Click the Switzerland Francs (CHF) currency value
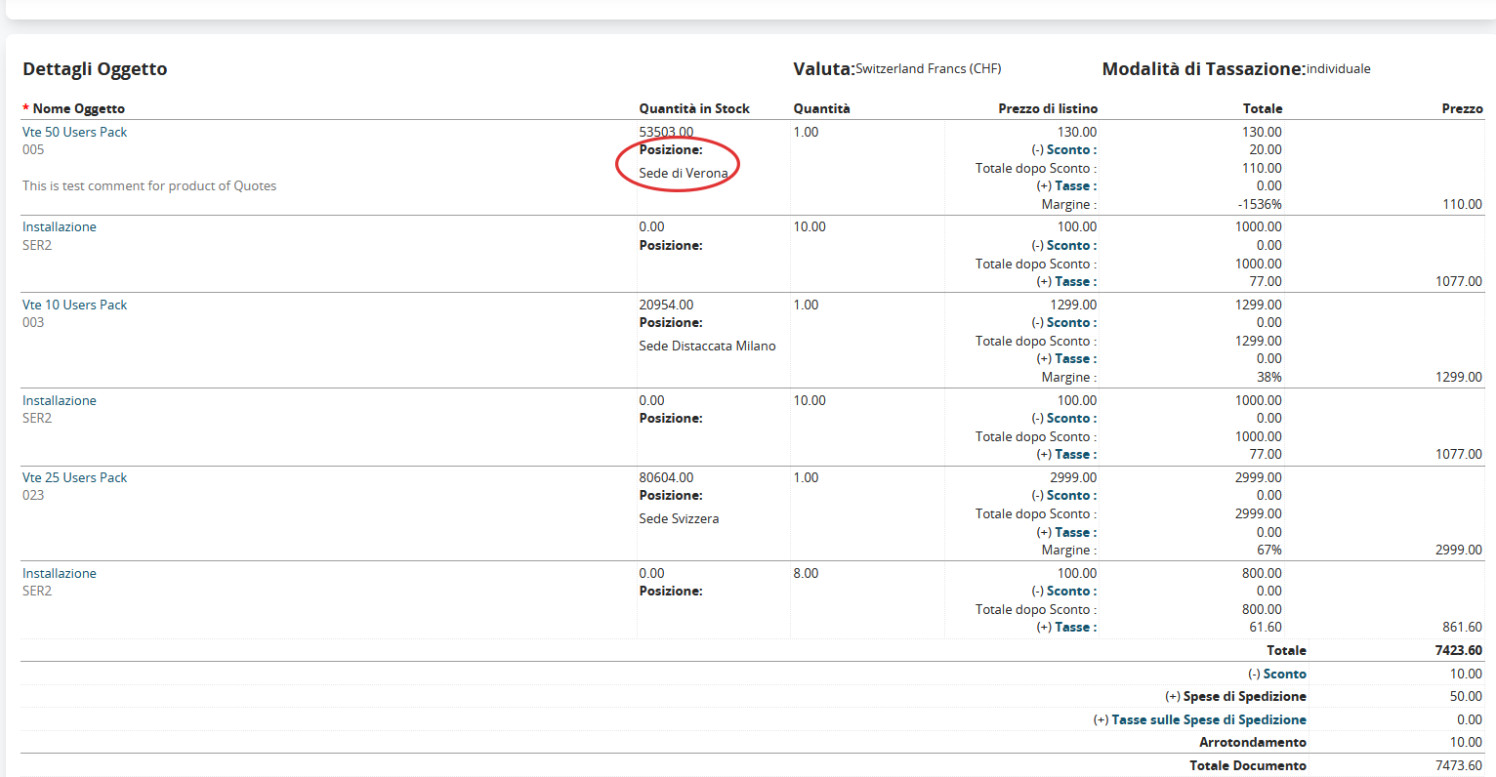This screenshot has height=777, width=1496. pyautogui.click(x=928, y=69)
